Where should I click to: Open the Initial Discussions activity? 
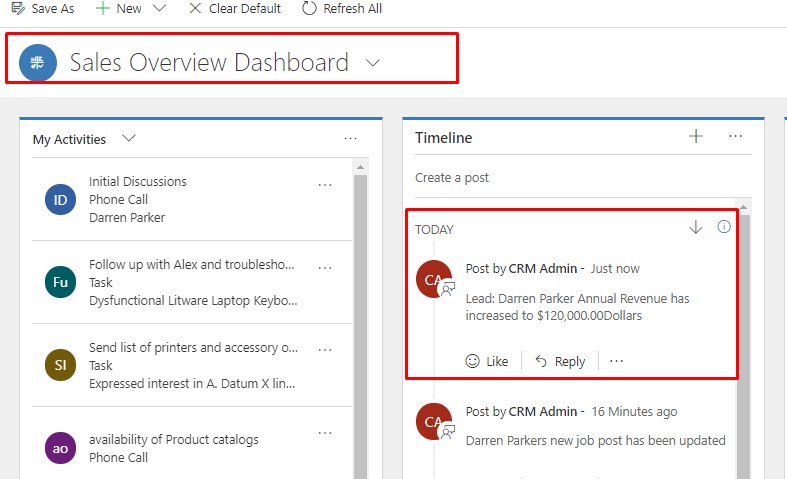point(138,181)
